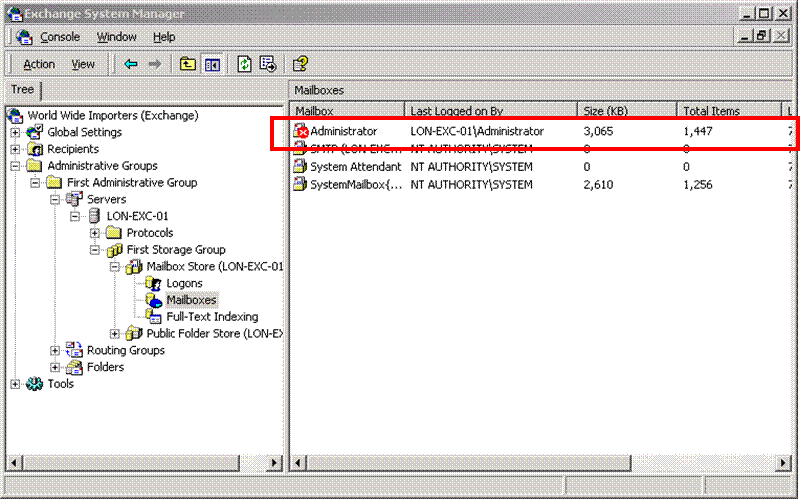Click the System Attendant mailbox icon
800x499 pixels.
[x=300, y=166]
